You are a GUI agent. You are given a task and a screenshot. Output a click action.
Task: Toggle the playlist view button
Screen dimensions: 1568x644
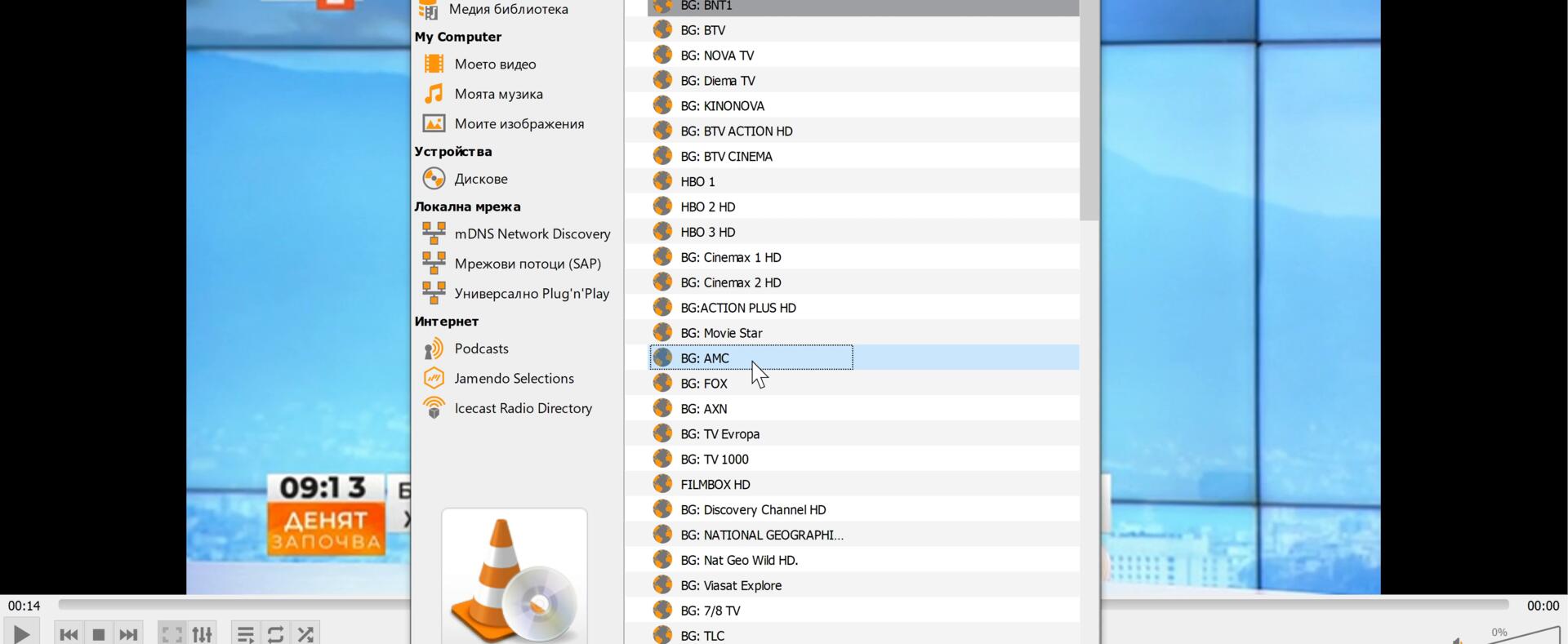(x=245, y=634)
